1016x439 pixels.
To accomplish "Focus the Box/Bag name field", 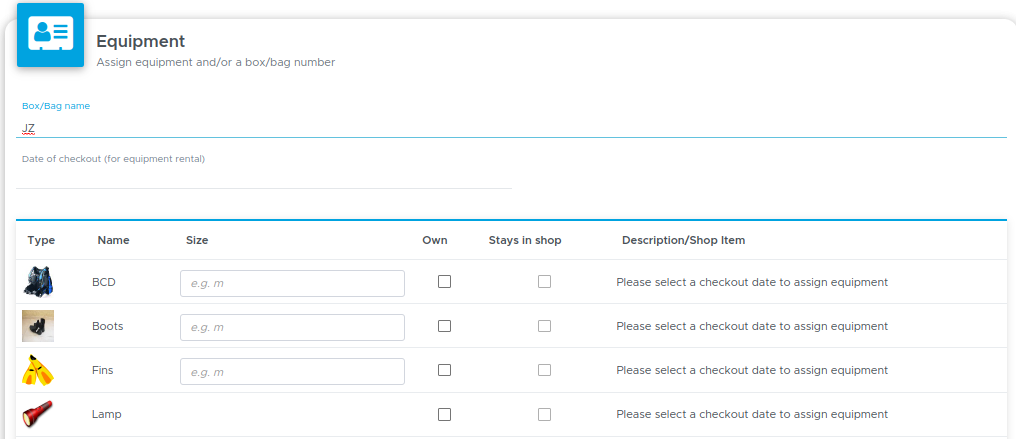I will 511,128.
